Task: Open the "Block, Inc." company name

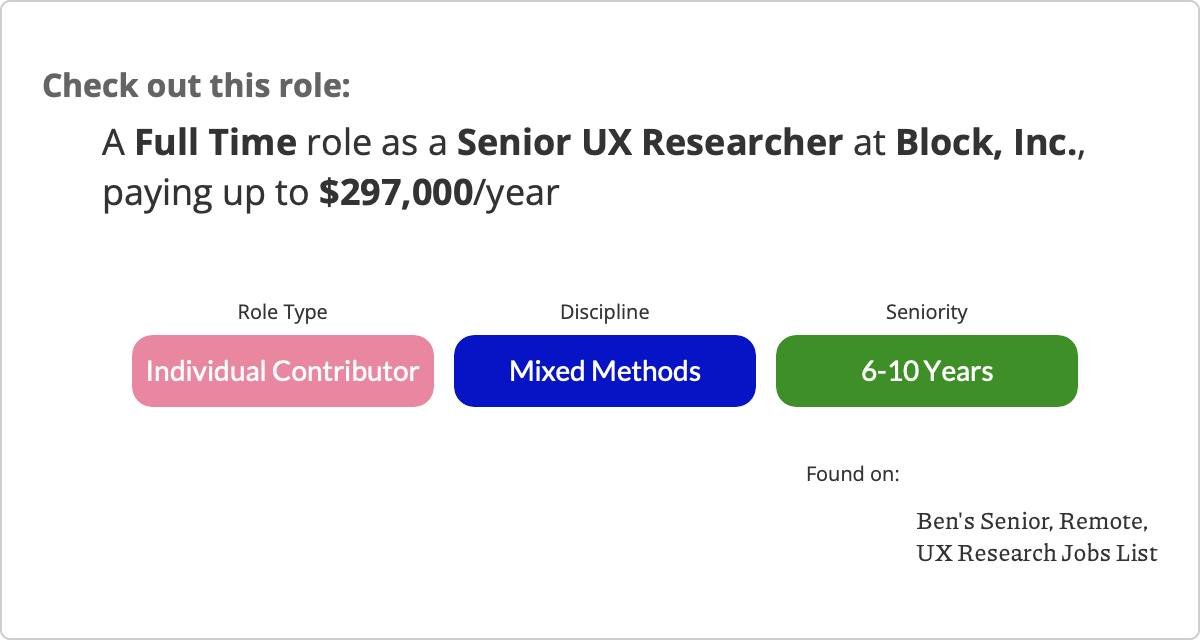Action: 986,144
